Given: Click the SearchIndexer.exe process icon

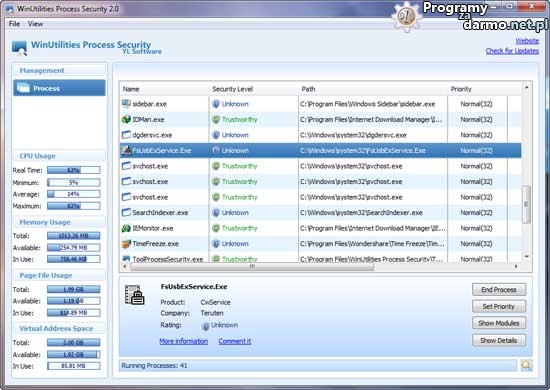Looking at the screenshot, I should click(x=126, y=213).
